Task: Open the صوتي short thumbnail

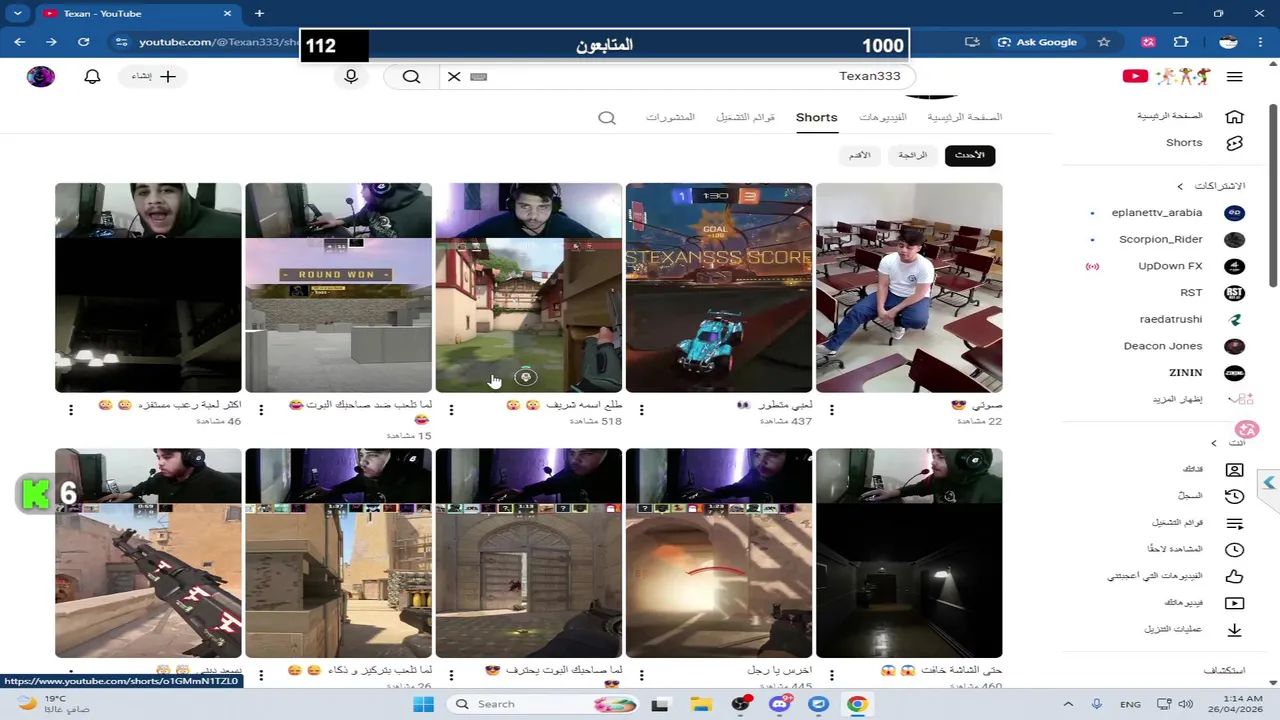Action: (909, 288)
